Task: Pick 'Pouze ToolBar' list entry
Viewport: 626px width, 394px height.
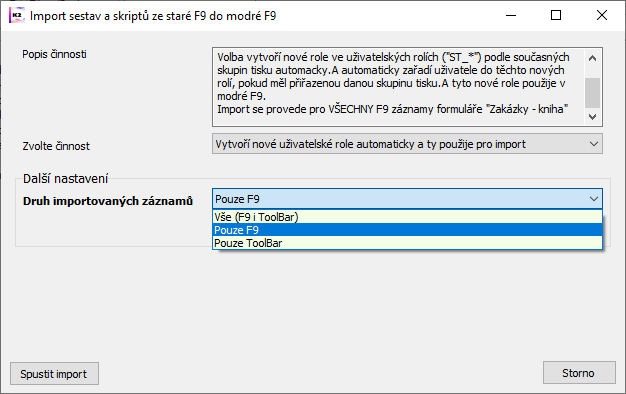Action: click(x=407, y=243)
